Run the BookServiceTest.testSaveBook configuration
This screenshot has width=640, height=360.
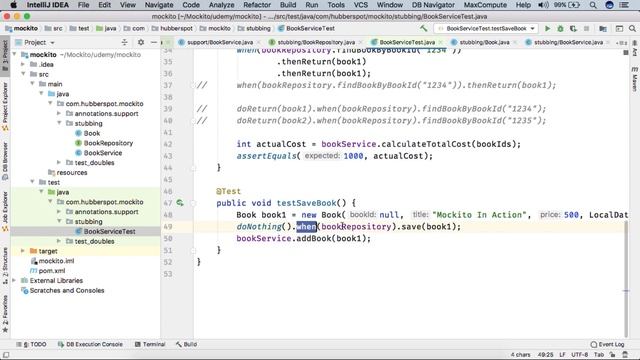(x=547, y=29)
